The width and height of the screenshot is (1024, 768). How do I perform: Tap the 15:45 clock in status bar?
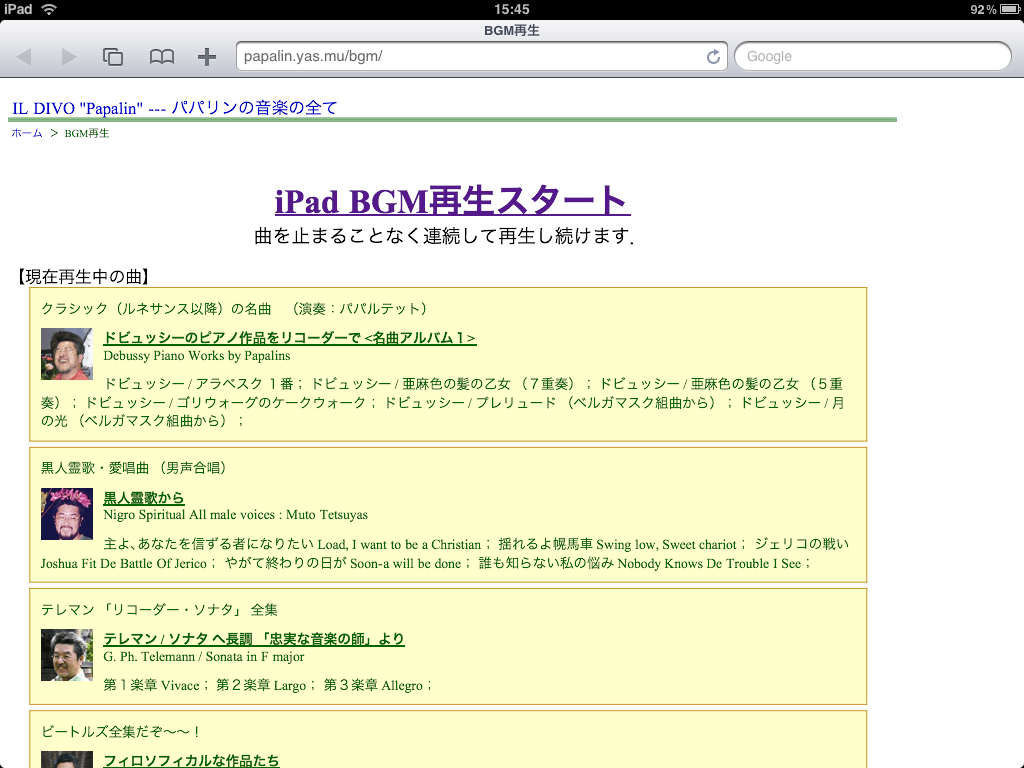[x=511, y=9]
